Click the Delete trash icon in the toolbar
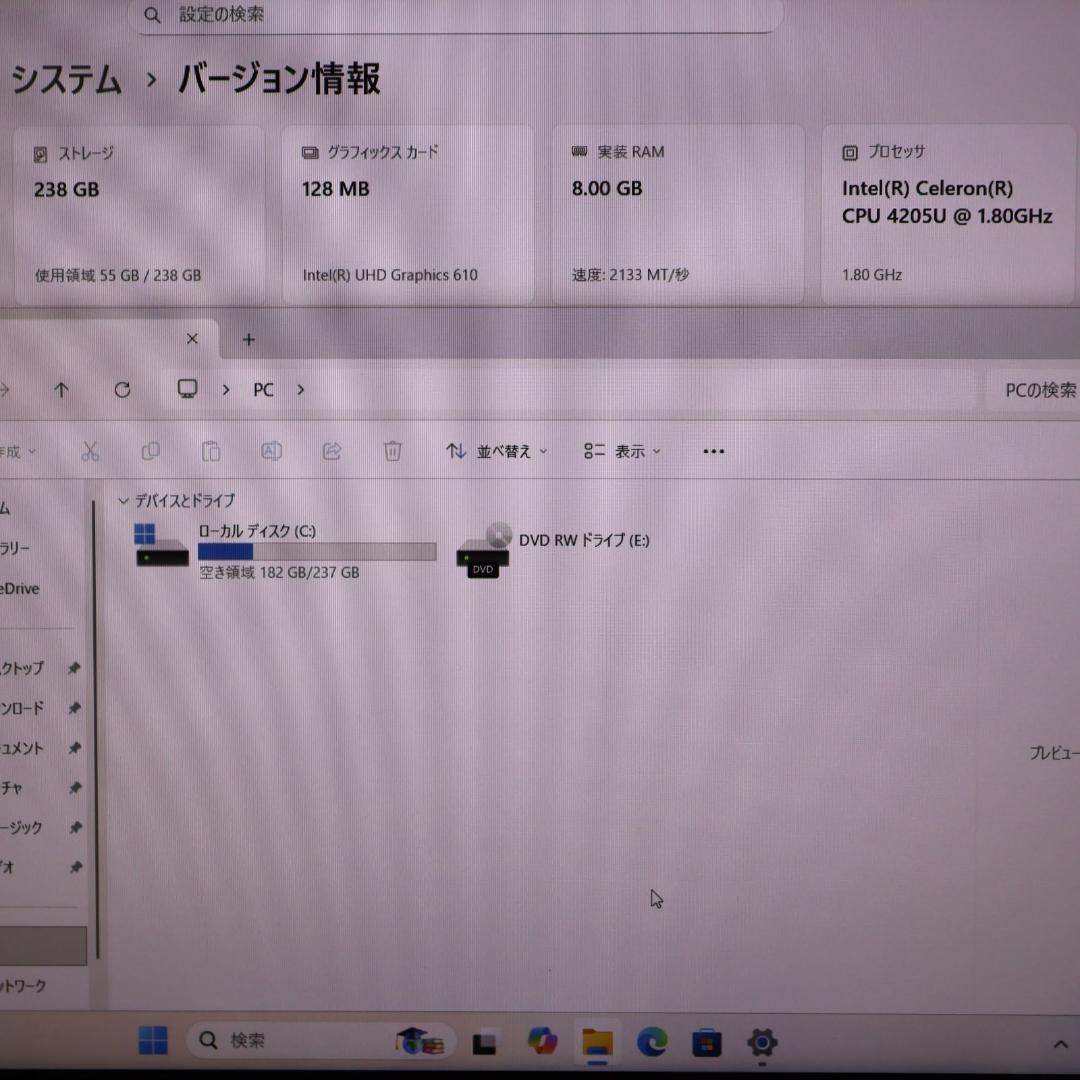Viewport: 1080px width, 1080px height. (392, 451)
